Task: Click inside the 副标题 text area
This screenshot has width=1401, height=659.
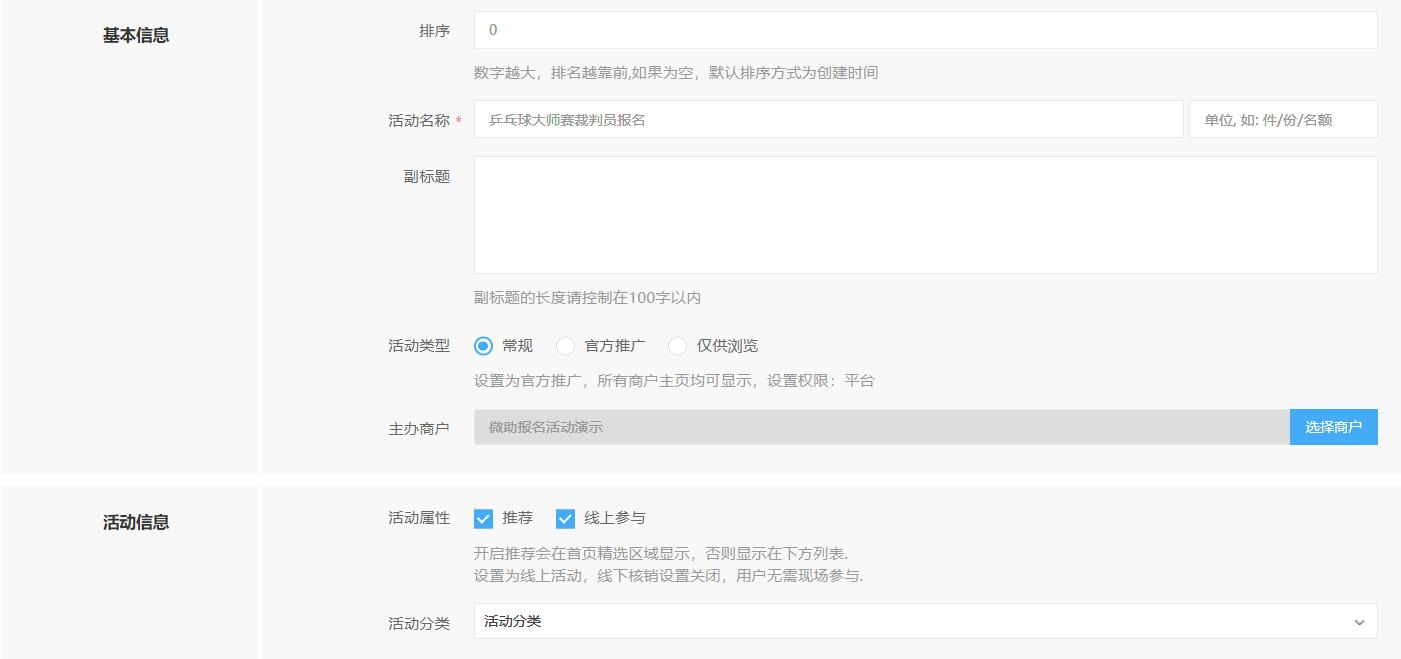Action: pyautogui.click(x=925, y=214)
